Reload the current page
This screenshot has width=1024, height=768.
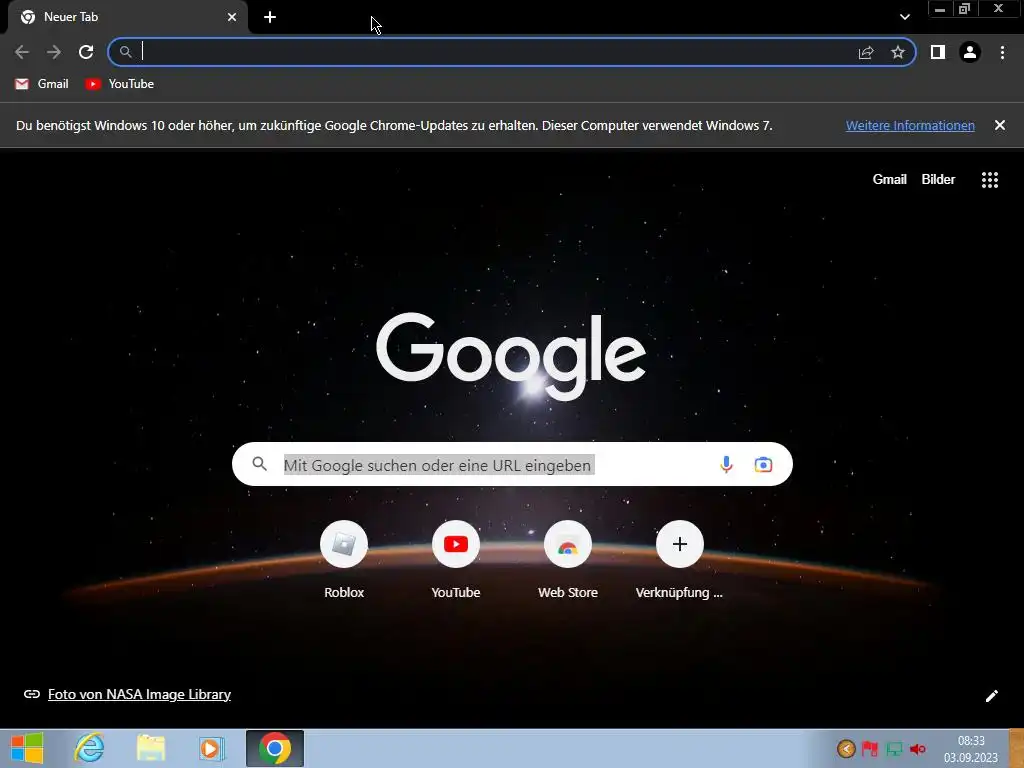click(x=86, y=52)
